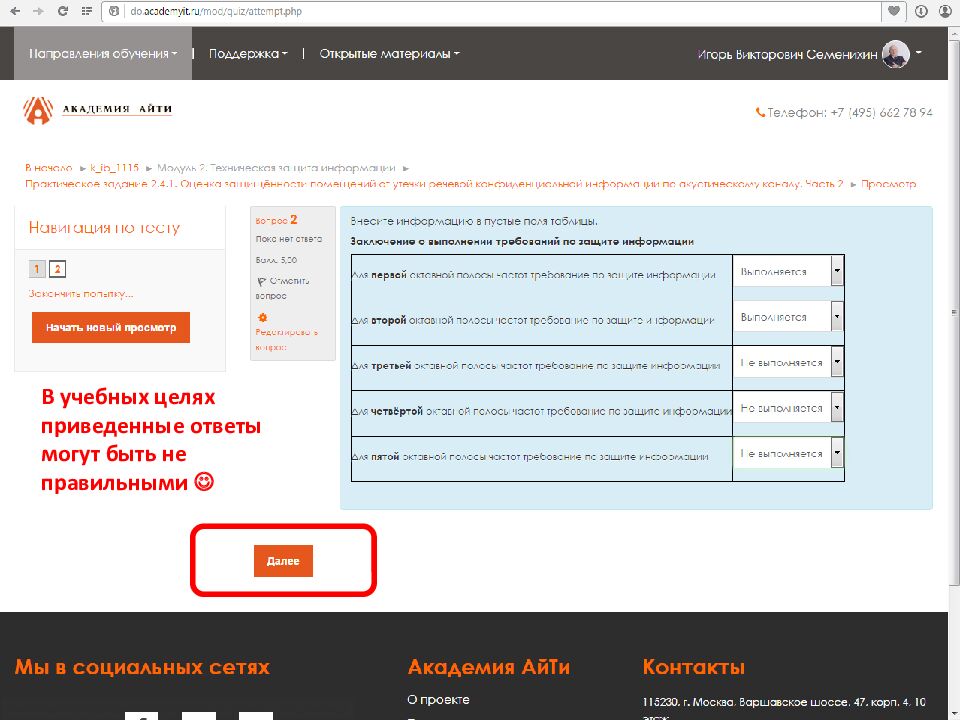960x720 pixels.
Task: Click the phone icon beside the phone number
Action: (x=761, y=113)
